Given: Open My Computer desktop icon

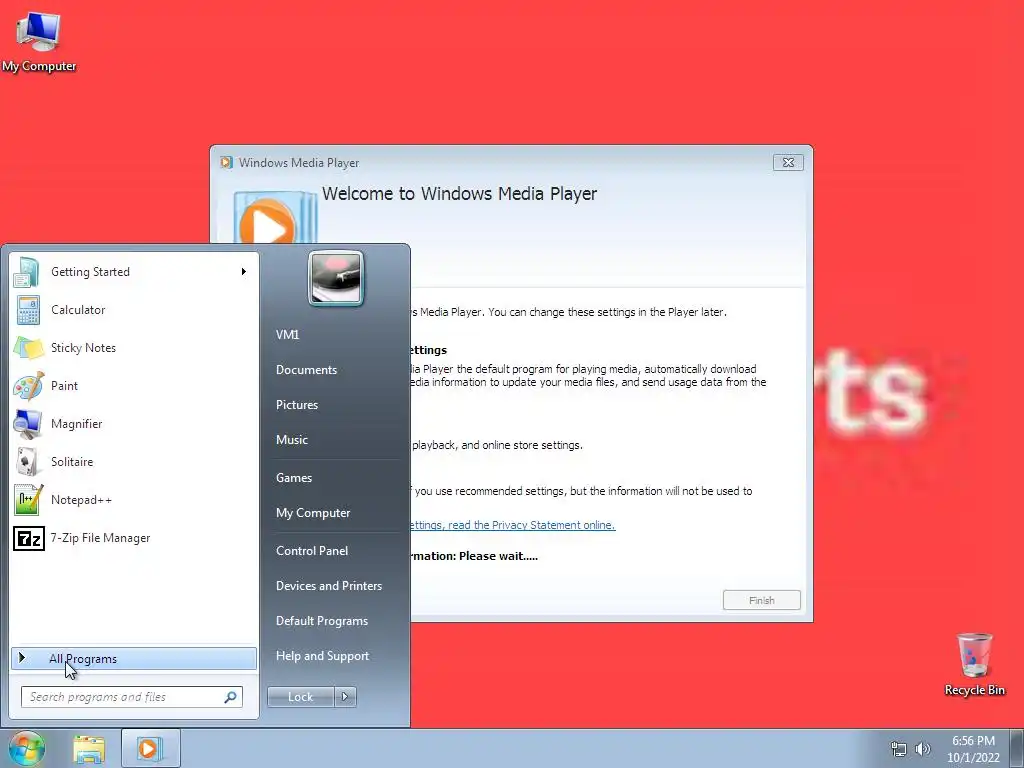Looking at the screenshot, I should [39, 41].
